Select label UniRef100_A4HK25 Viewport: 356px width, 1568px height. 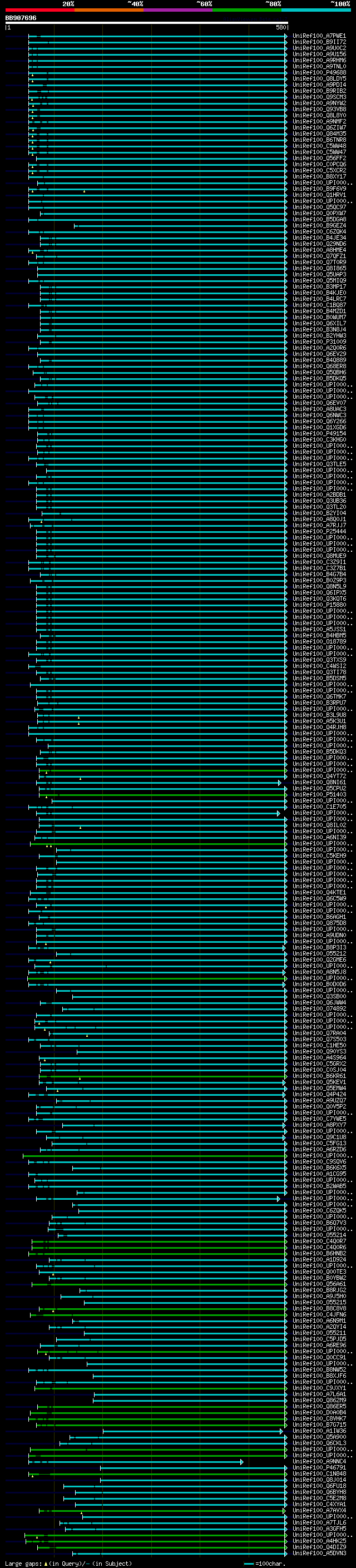click(x=319, y=1541)
